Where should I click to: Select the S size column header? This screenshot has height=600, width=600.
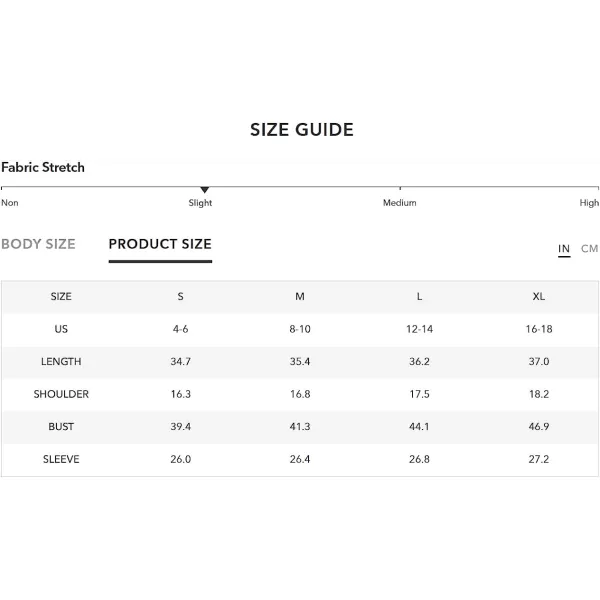pyautogui.click(x=181, y=297)
